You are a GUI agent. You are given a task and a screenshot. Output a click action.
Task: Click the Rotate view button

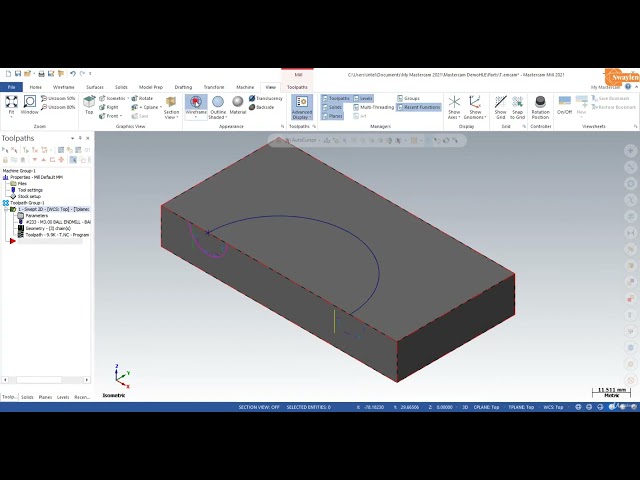tap(142, 98)
